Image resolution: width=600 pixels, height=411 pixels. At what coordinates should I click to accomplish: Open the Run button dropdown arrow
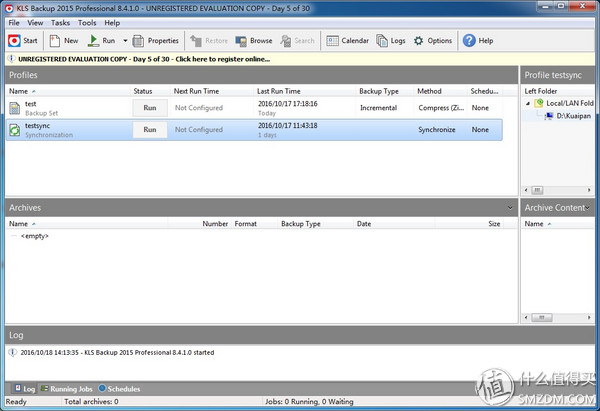click(x=125, y=41)
